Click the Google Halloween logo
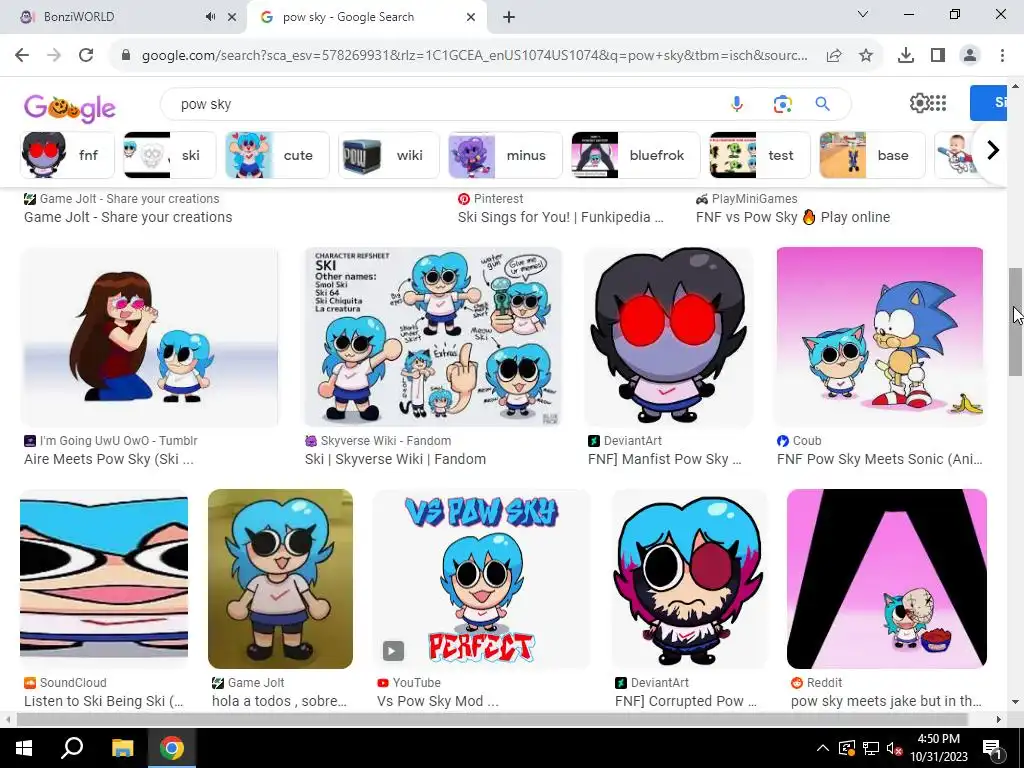 click(x=70, y=108)
